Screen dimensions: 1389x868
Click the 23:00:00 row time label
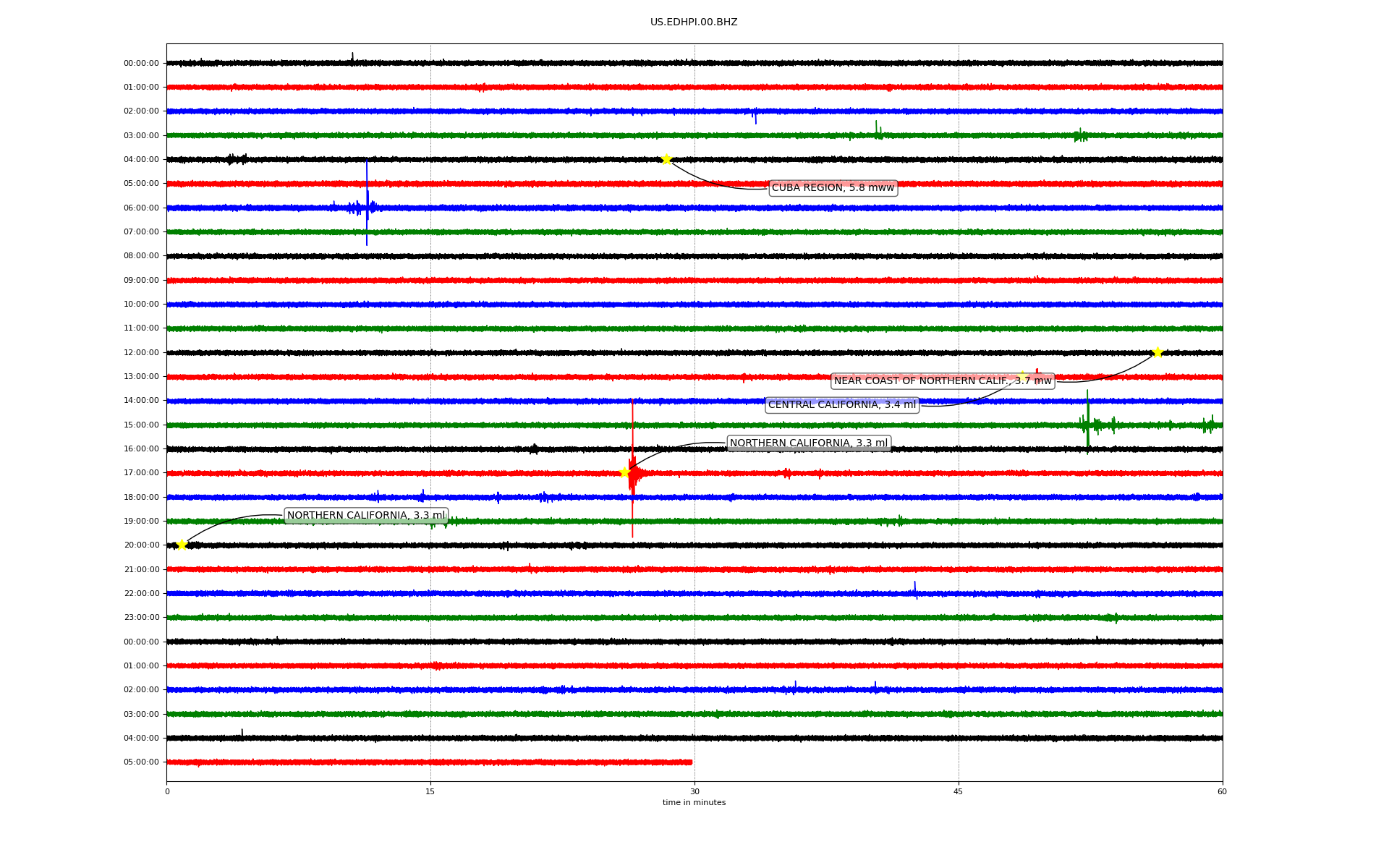point(141,618)
